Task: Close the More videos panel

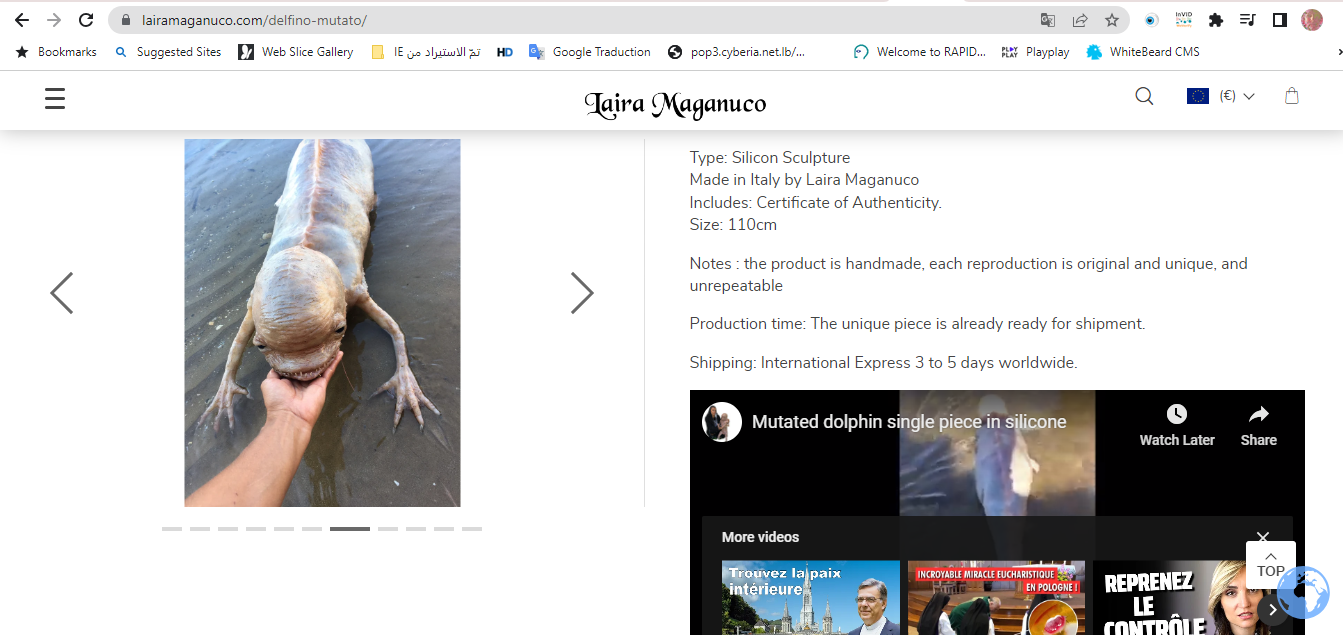Action: 1262,538
